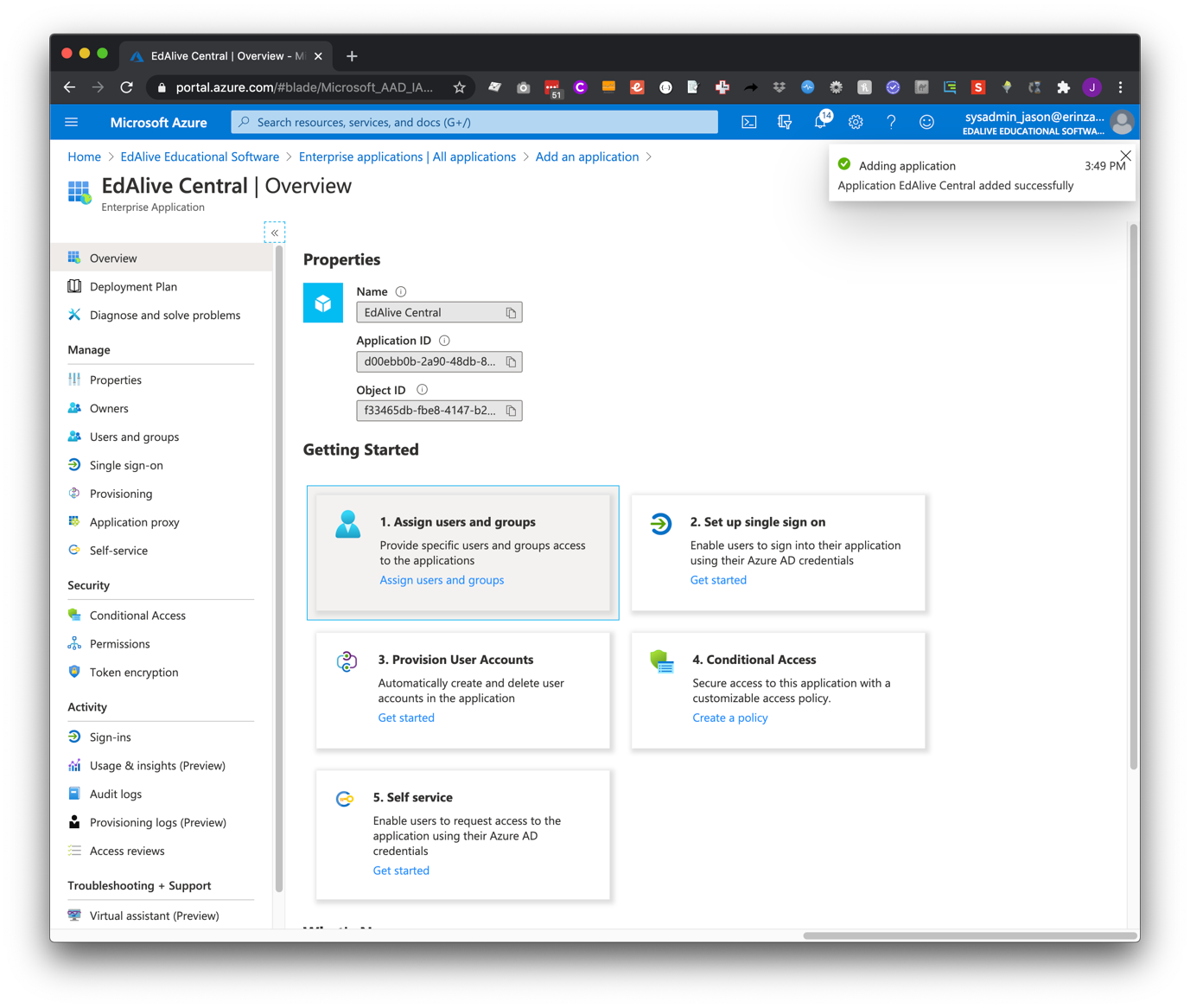1190x1008 pixels.
Task: Focus the Search resources, services, and docs box
Action: click(x=474, y=122)
